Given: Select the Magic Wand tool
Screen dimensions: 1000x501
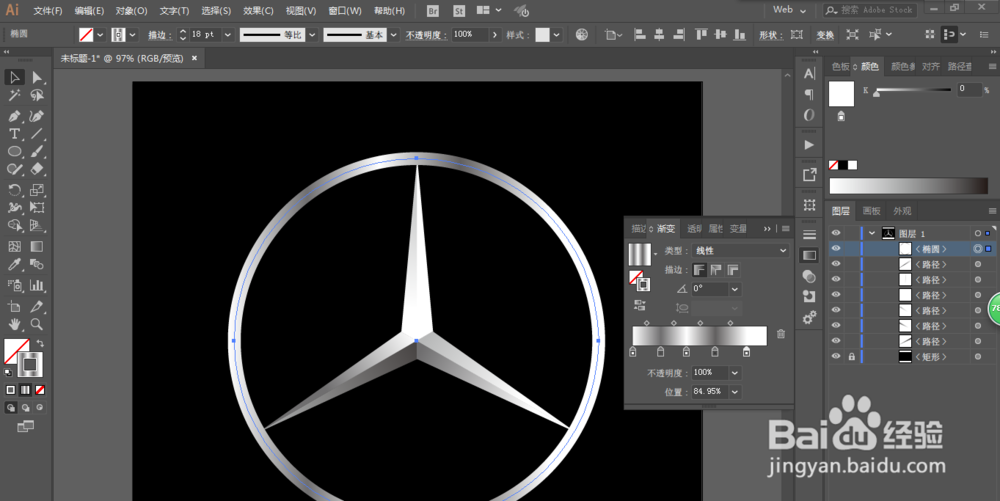Looking at the screenshot, I should click(14, 96).
